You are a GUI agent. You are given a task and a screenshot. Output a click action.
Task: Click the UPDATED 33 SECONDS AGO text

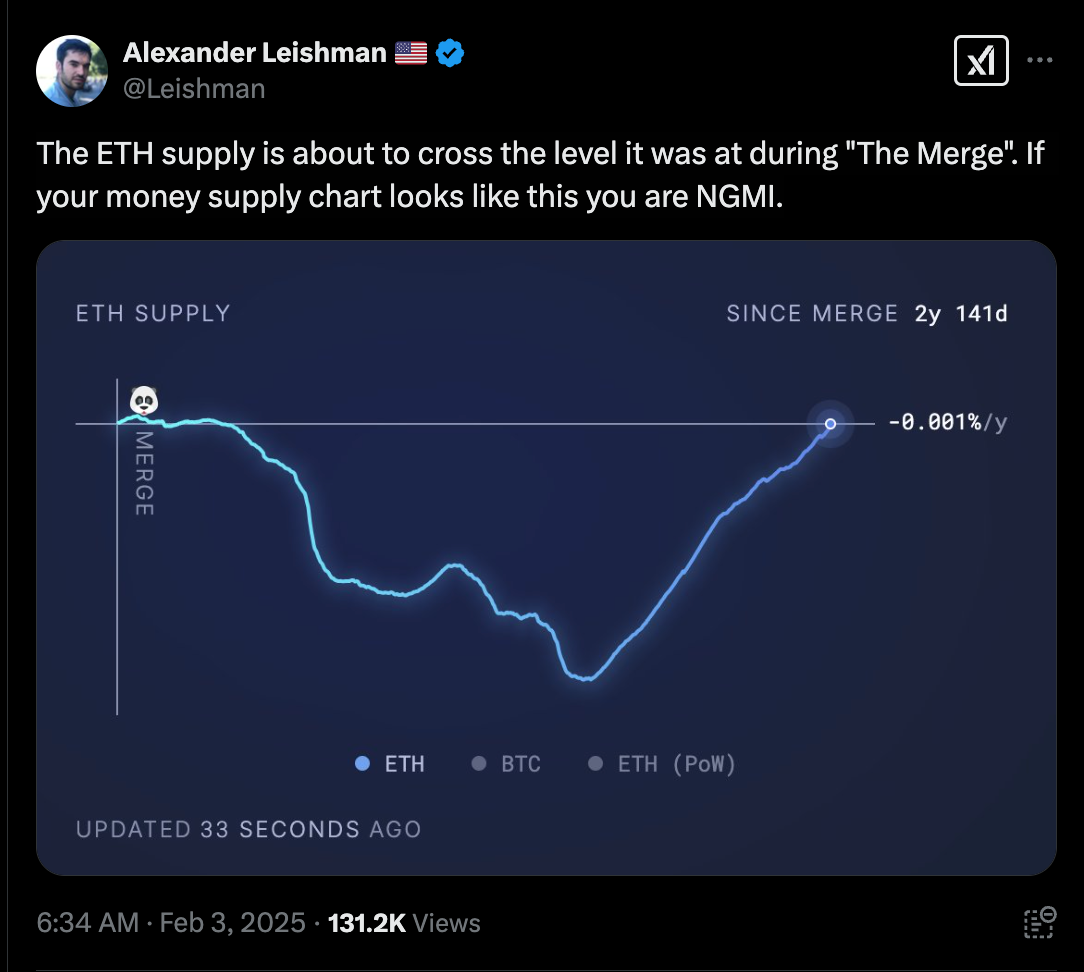pos(248,829)
